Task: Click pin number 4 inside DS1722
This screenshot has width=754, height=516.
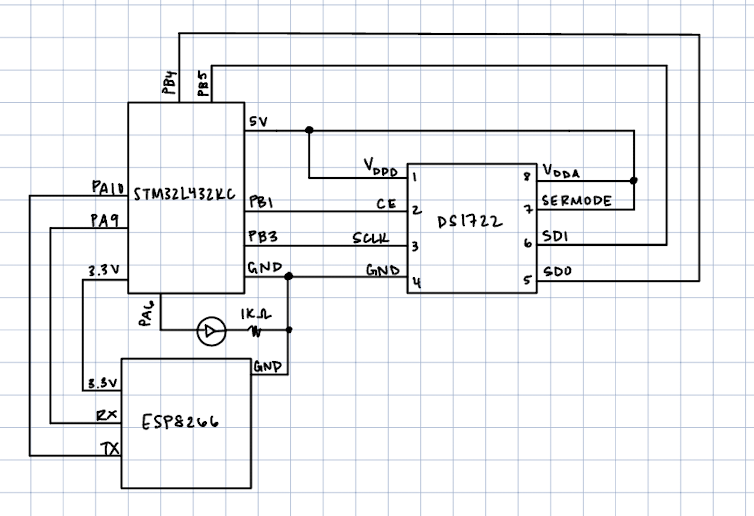Action: click(x=416, y=283)
